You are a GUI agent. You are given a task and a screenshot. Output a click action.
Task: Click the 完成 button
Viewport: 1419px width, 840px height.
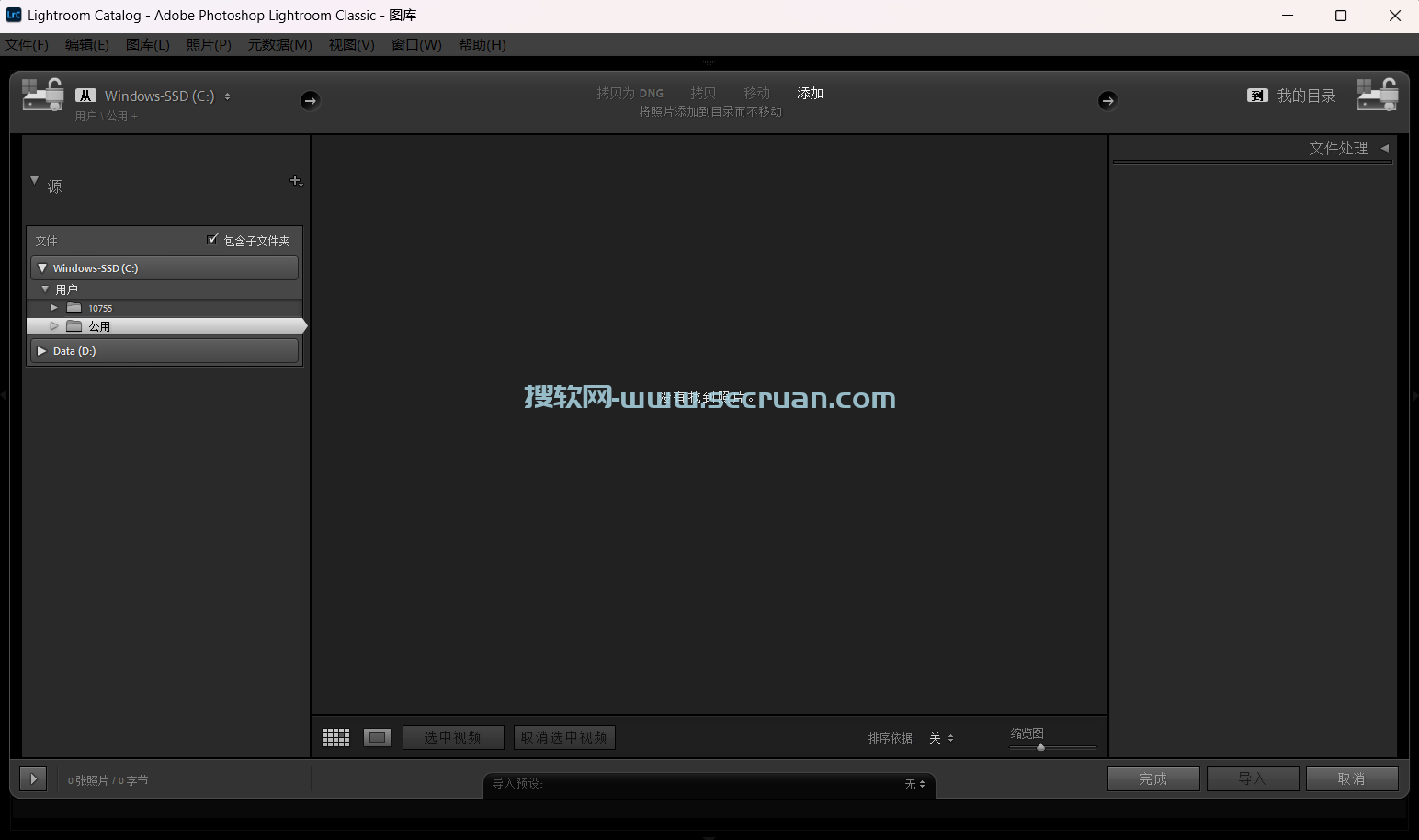(x=1153, y=778)
